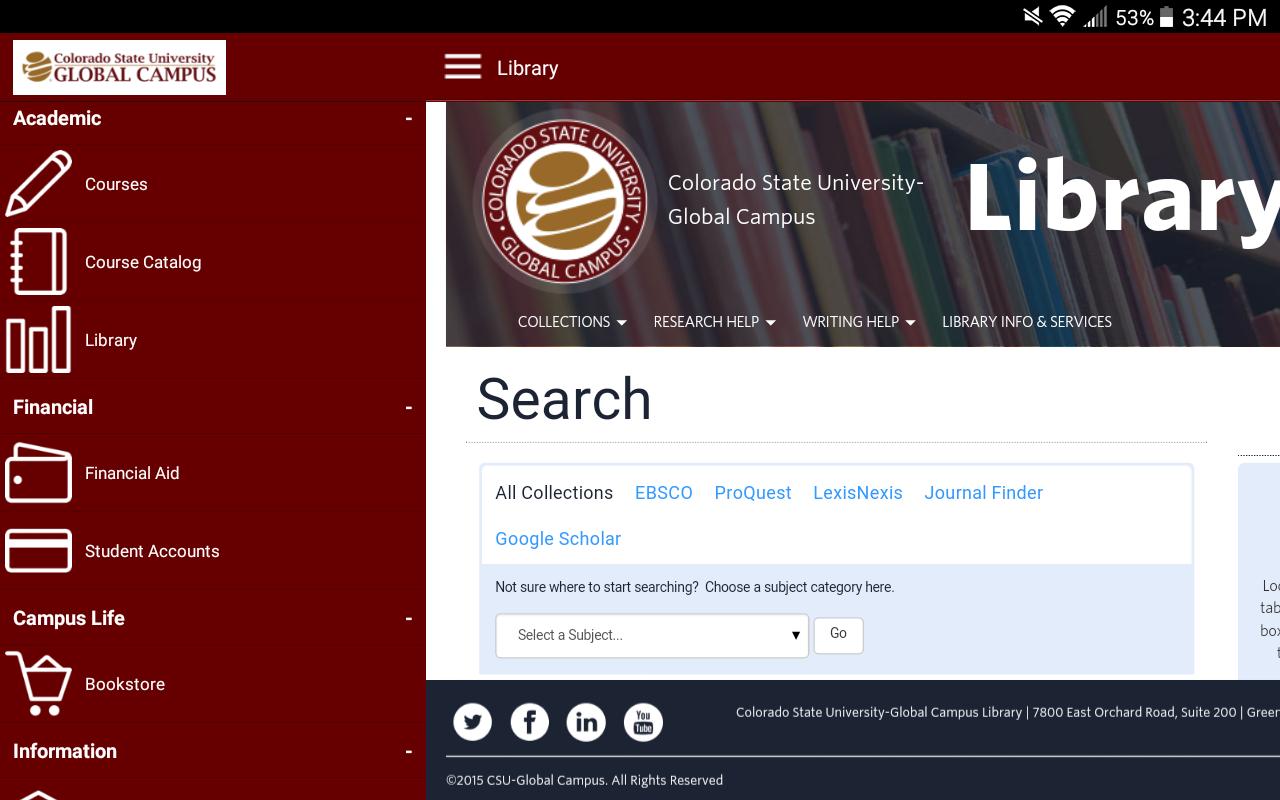The image size is (1280, 800).
Task: Collapse the Information section
Action: click(408, 752)
